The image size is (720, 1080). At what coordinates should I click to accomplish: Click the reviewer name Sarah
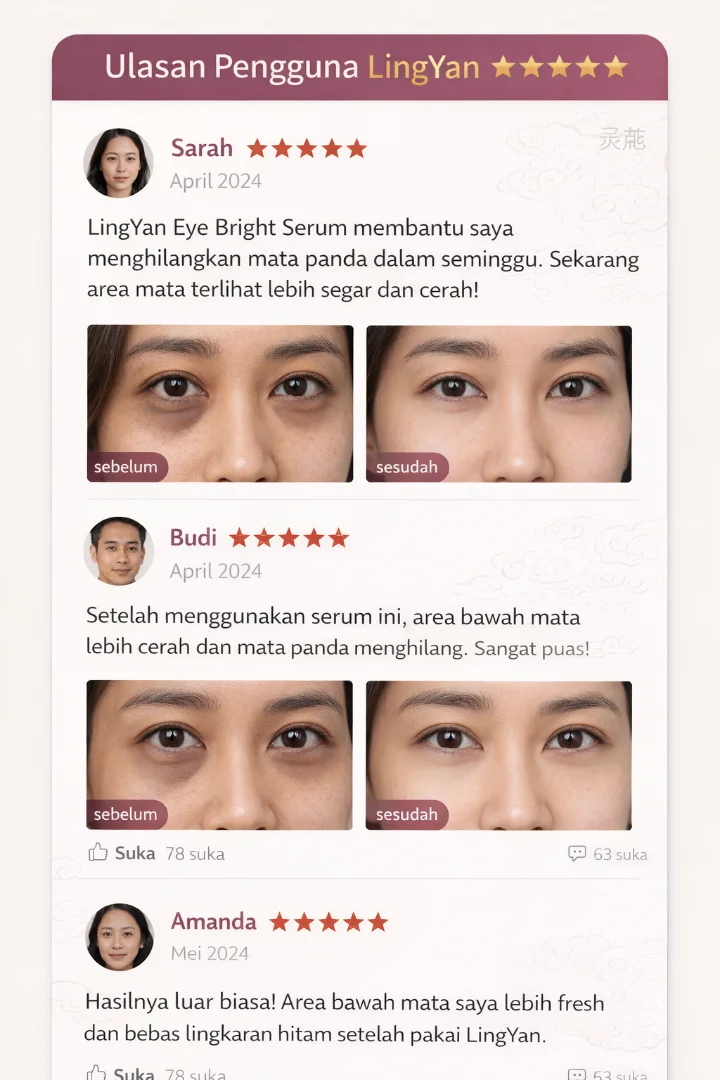201,148
